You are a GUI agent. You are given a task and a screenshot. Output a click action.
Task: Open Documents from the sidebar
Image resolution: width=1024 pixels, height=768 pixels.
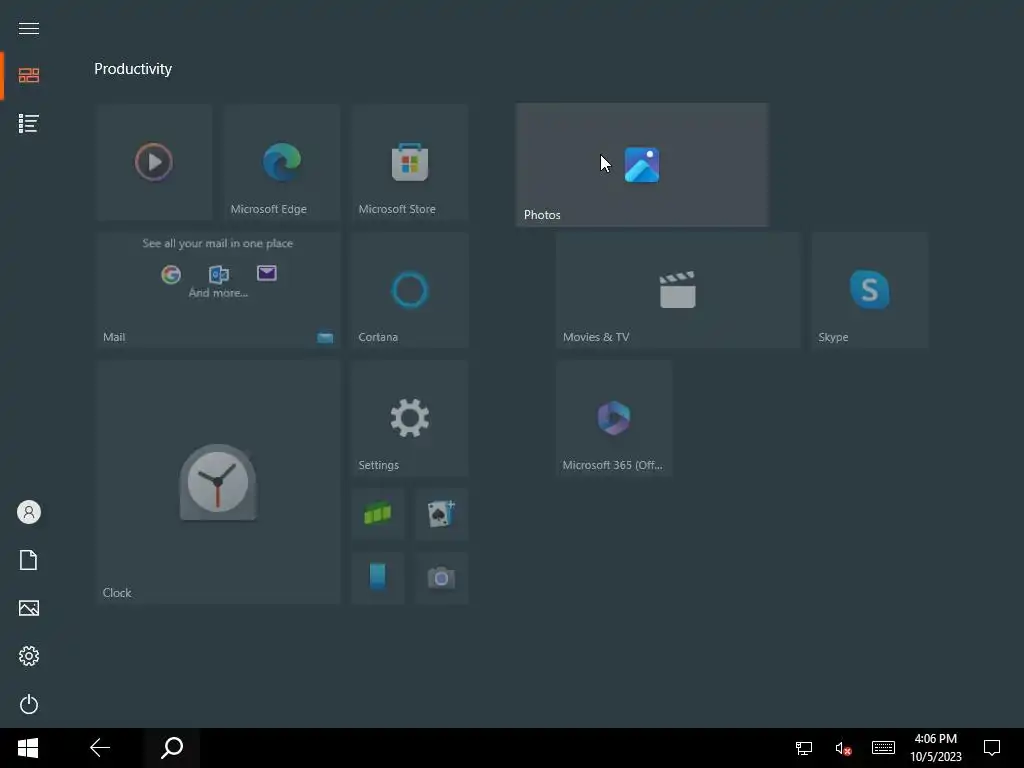point(29,560)
